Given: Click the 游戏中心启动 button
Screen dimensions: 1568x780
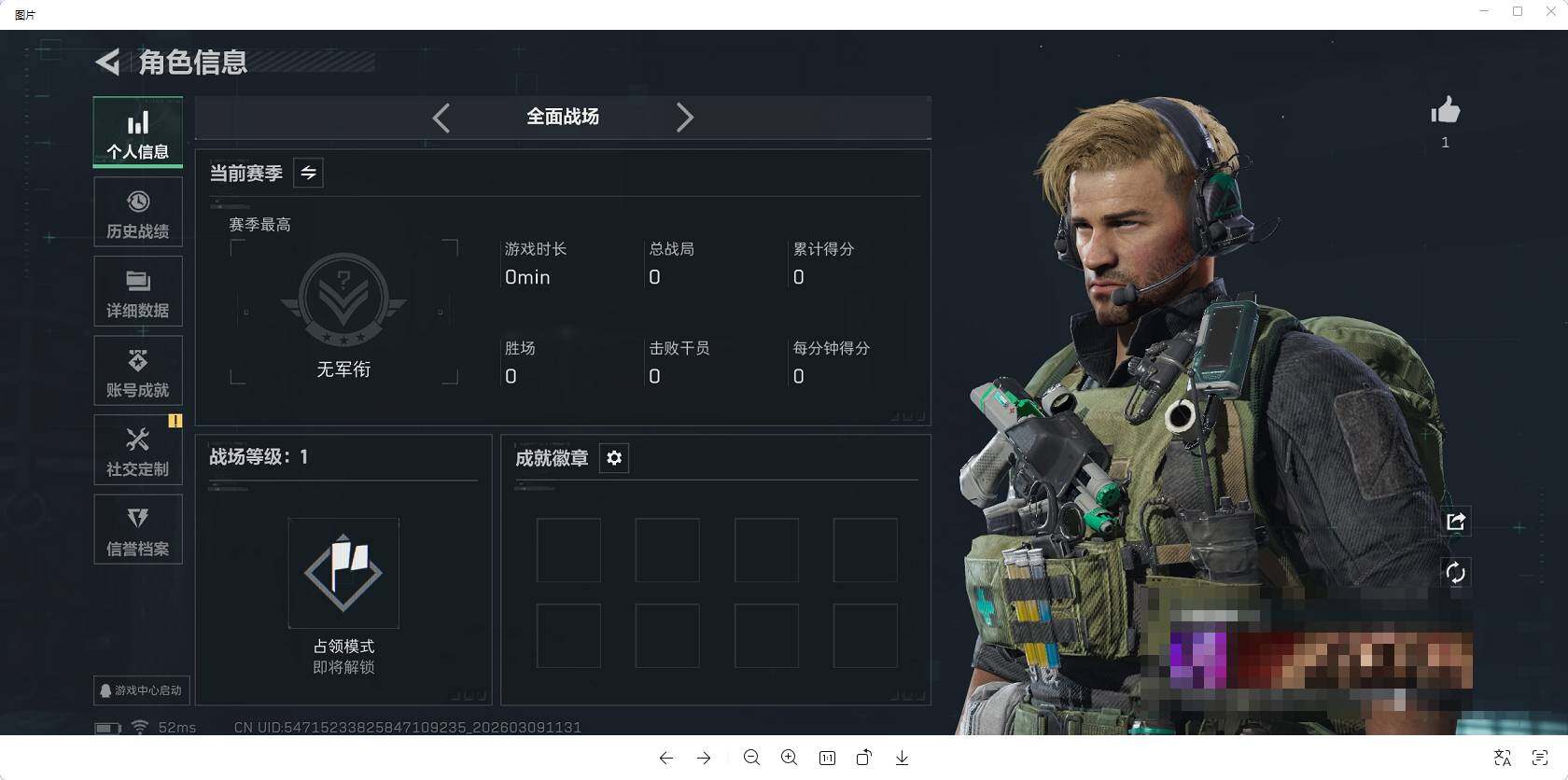Looking at the screenshot, I should 141,690.
